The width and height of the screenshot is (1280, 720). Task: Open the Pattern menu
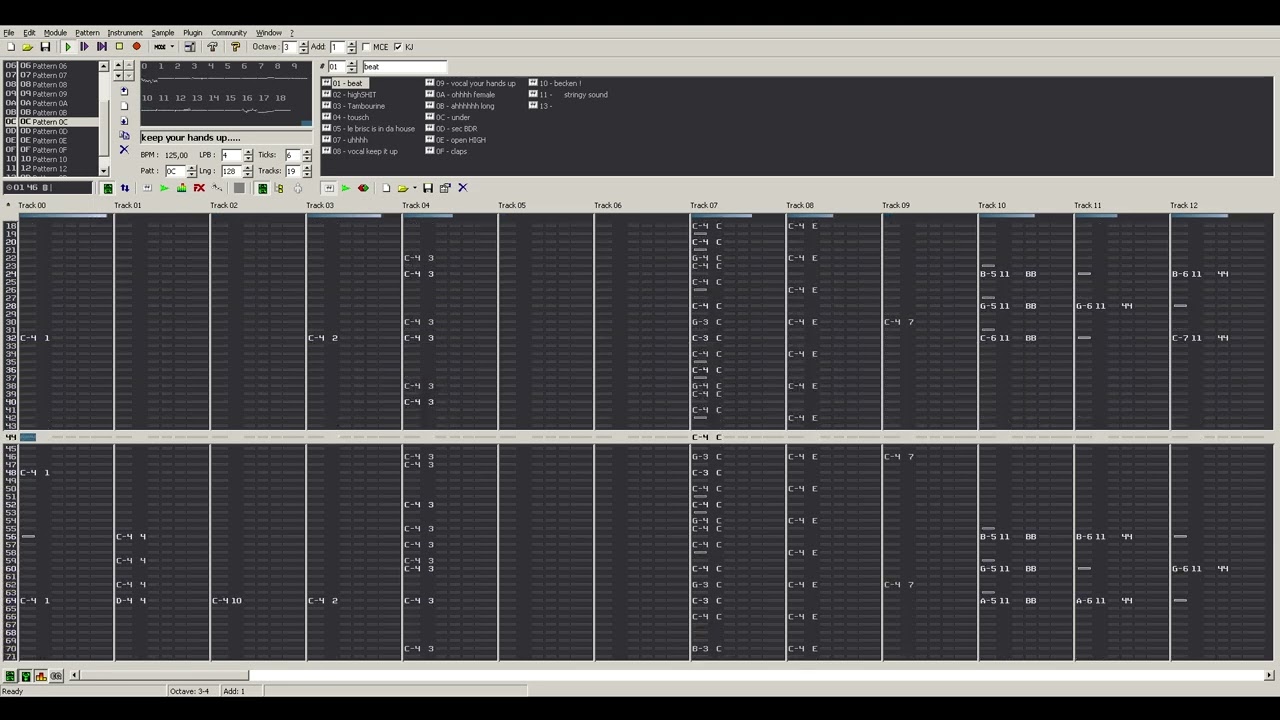(x=87, y=33)
